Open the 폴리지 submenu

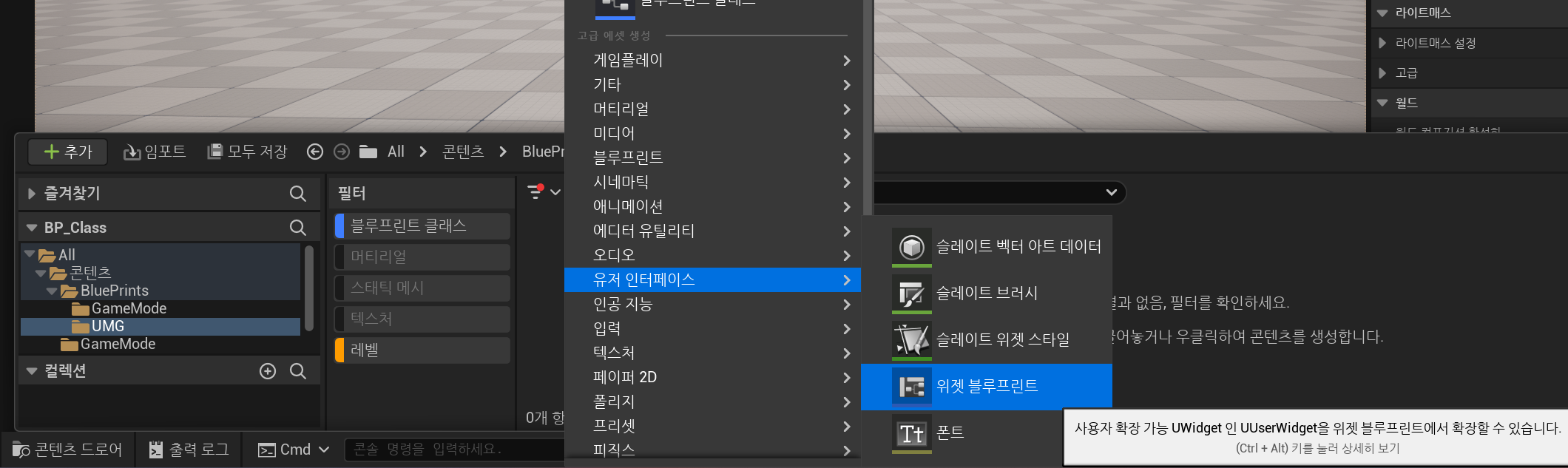[712, 402]
